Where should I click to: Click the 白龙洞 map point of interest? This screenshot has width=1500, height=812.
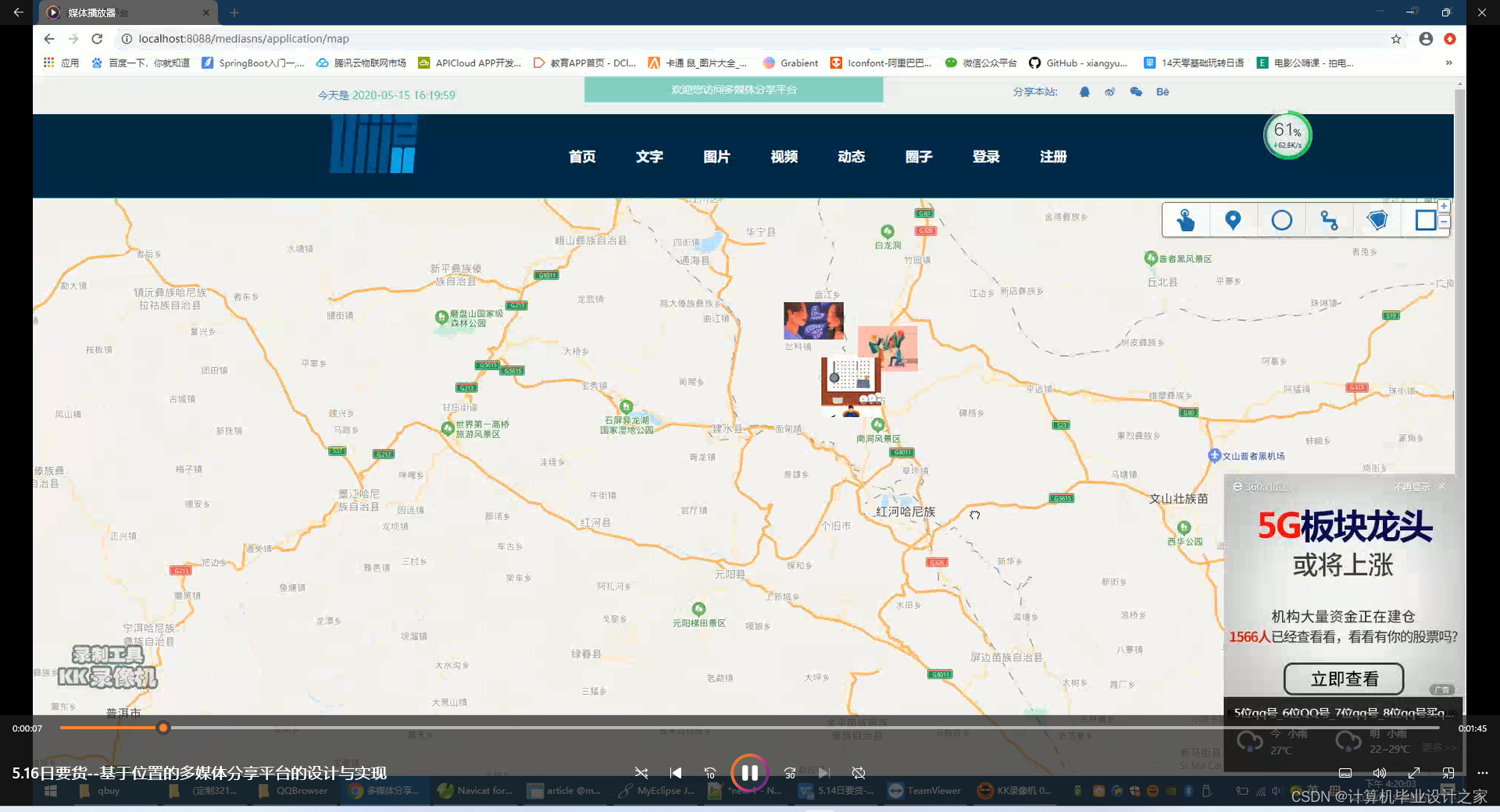click(x=887, y=237)
